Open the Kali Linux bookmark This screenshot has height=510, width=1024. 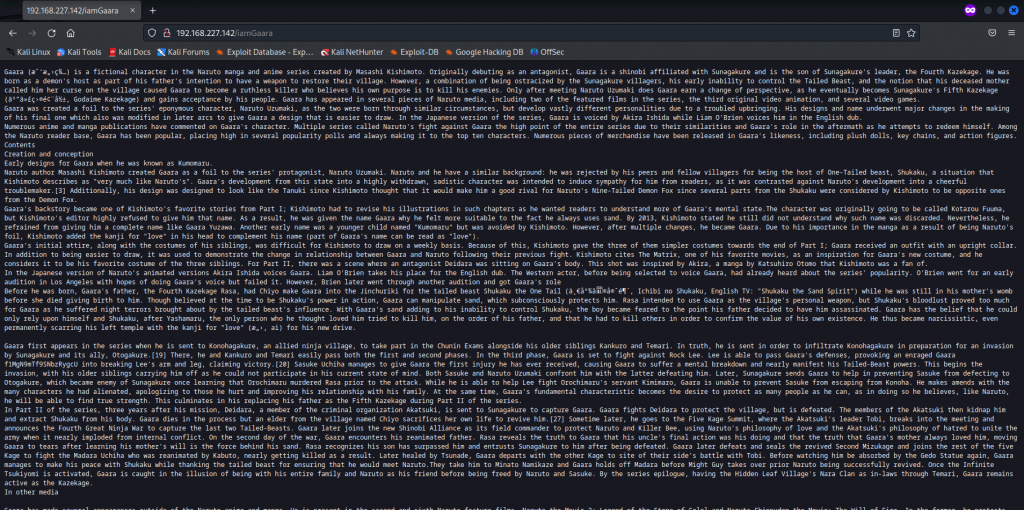point(28,52)
